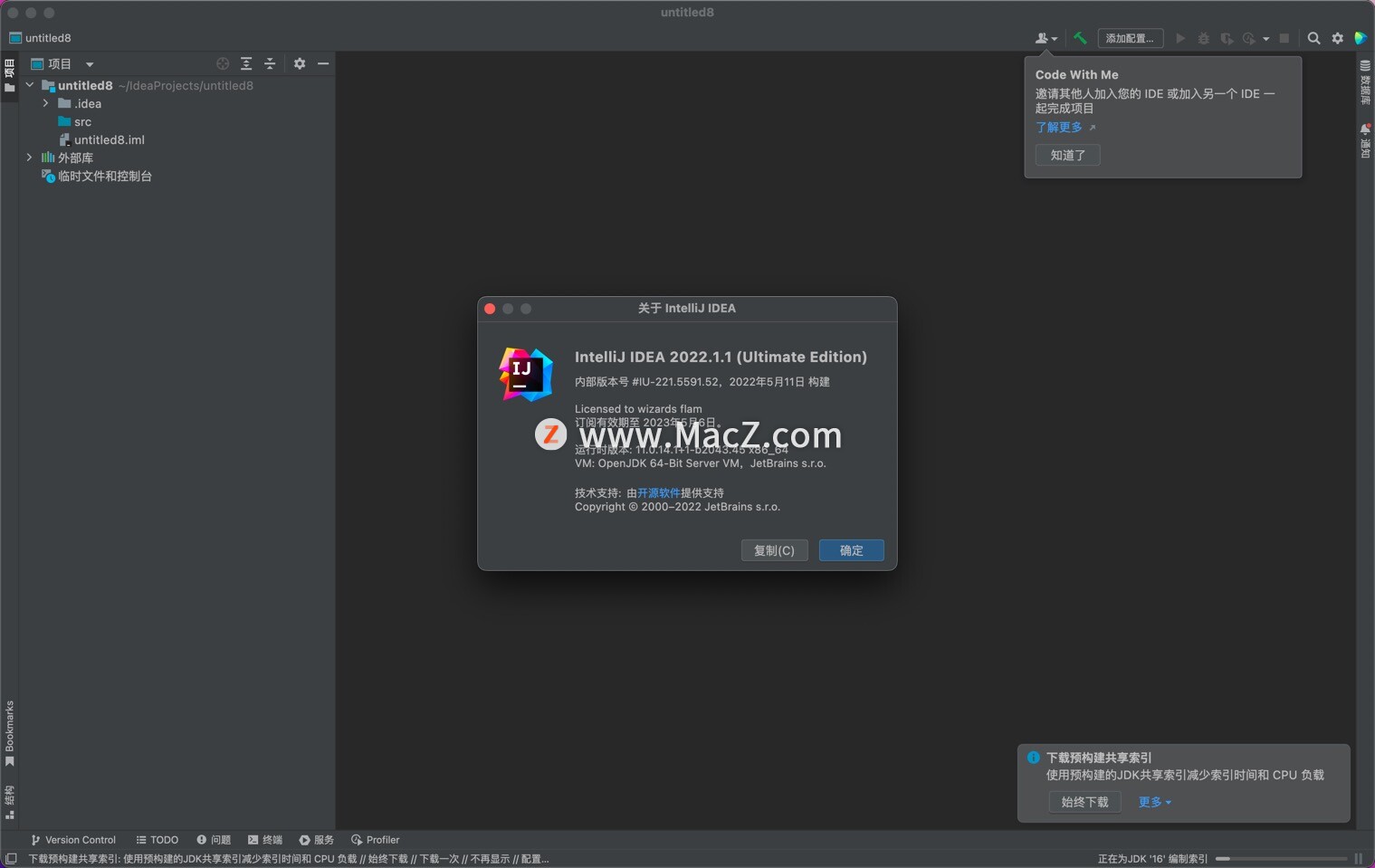
Task: Click the 知道了 button
Action: [x=1068, y=155]
